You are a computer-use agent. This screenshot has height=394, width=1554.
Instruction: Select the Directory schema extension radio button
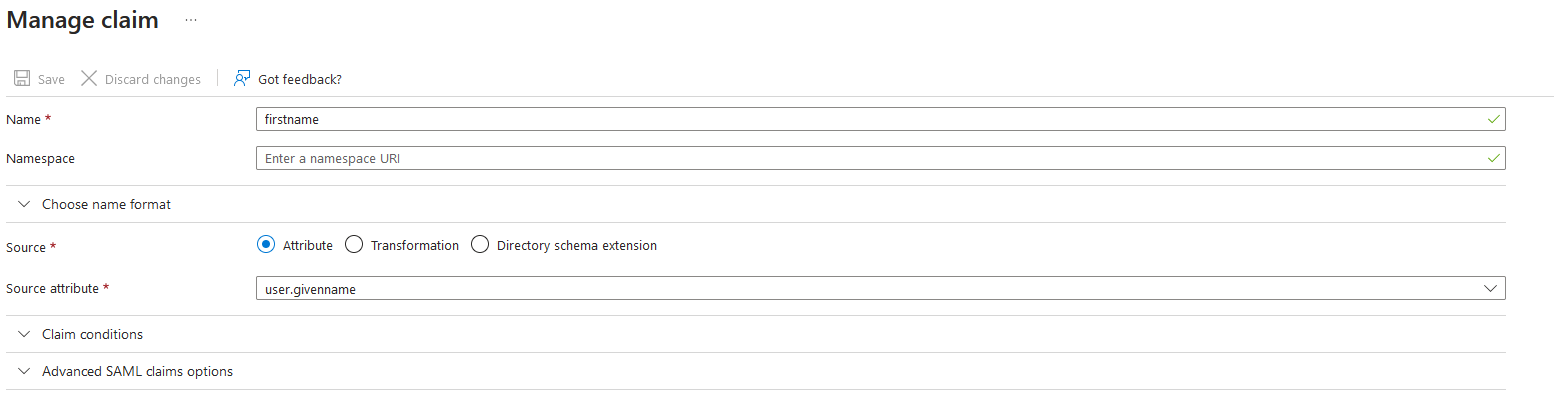point(480,245)
